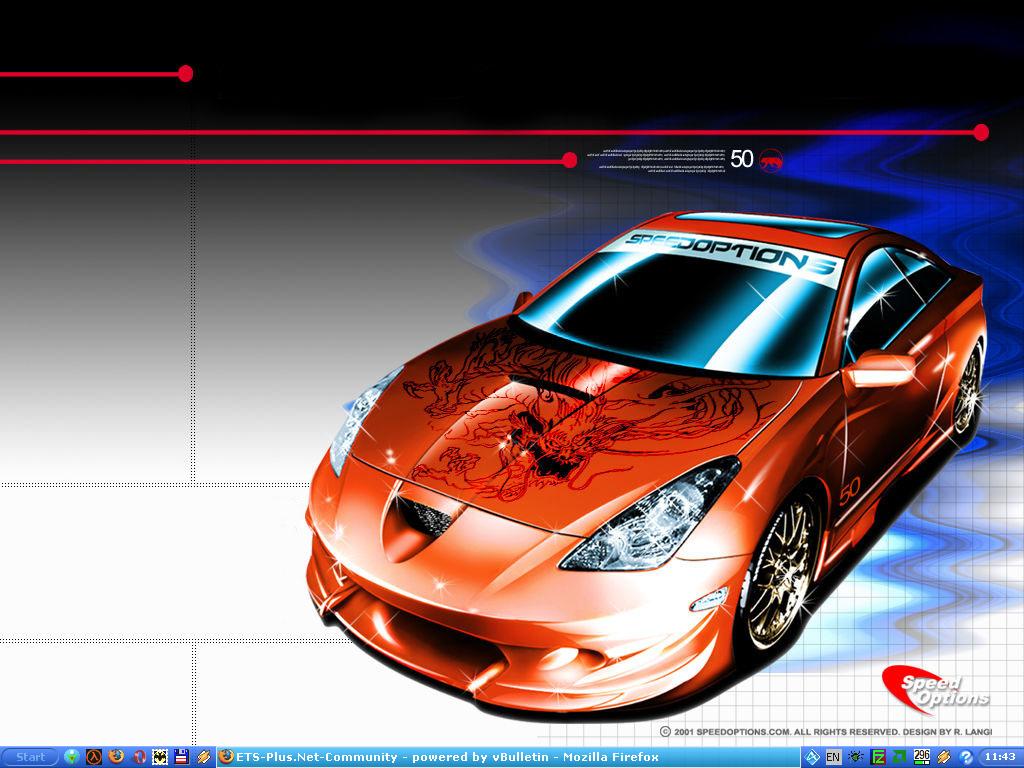Click the 11:43 taskbar clock

(999, 757)
